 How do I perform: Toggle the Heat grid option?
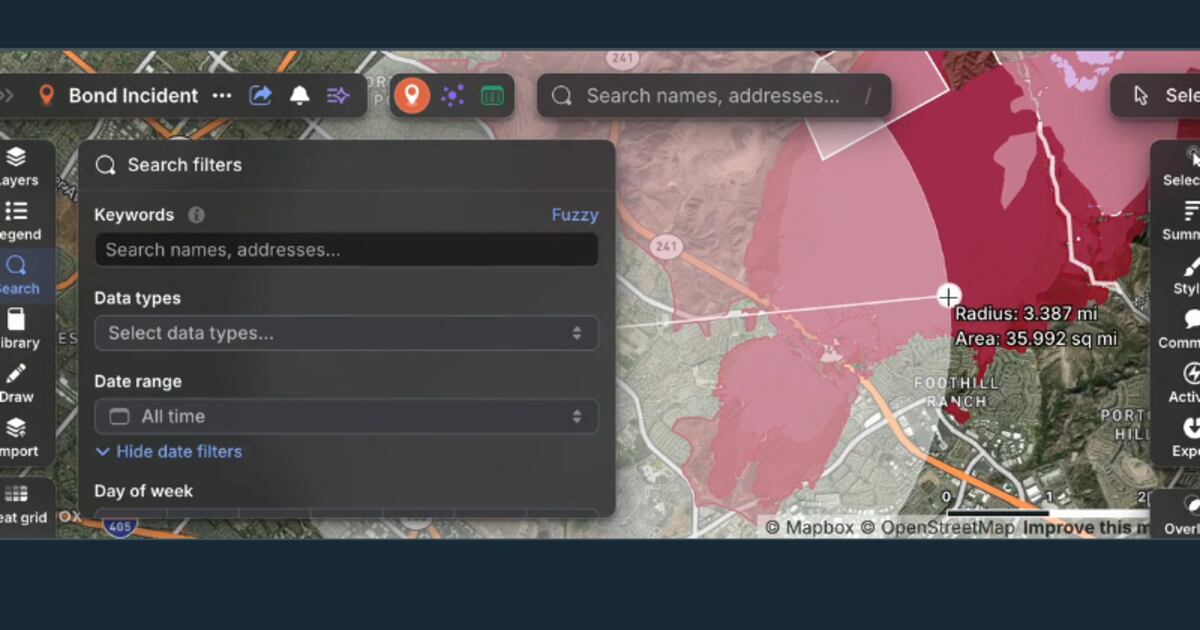(20, 504)
